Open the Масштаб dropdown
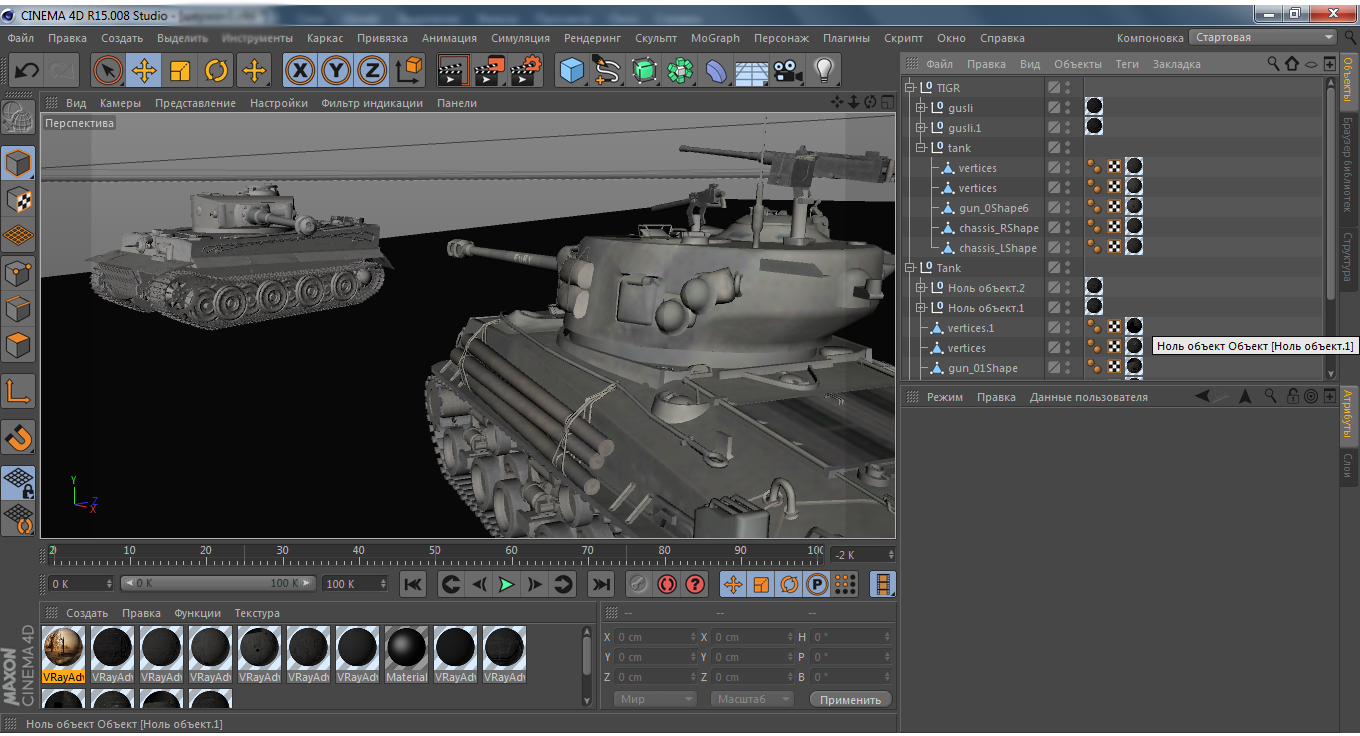 [x=752, y=699]
